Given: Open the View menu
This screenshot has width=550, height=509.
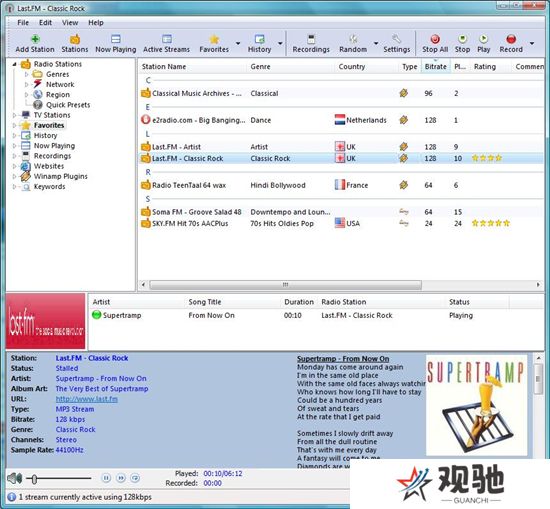Looking at the screenshot, I should pos(70,23).
